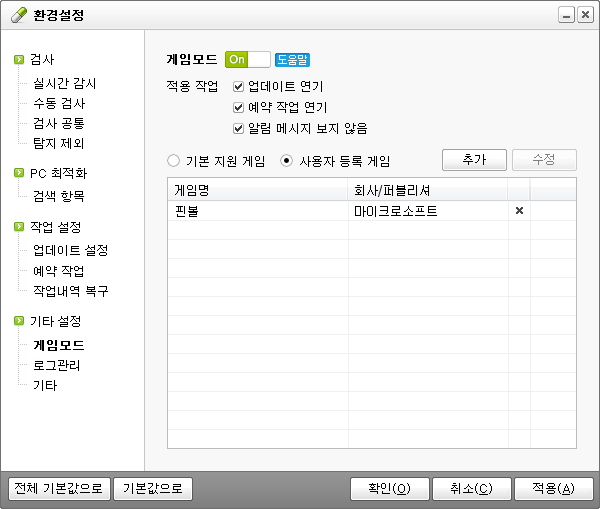
Task: Select the 기본 지원 게임 radio button
Action: [x=174, y=160]
